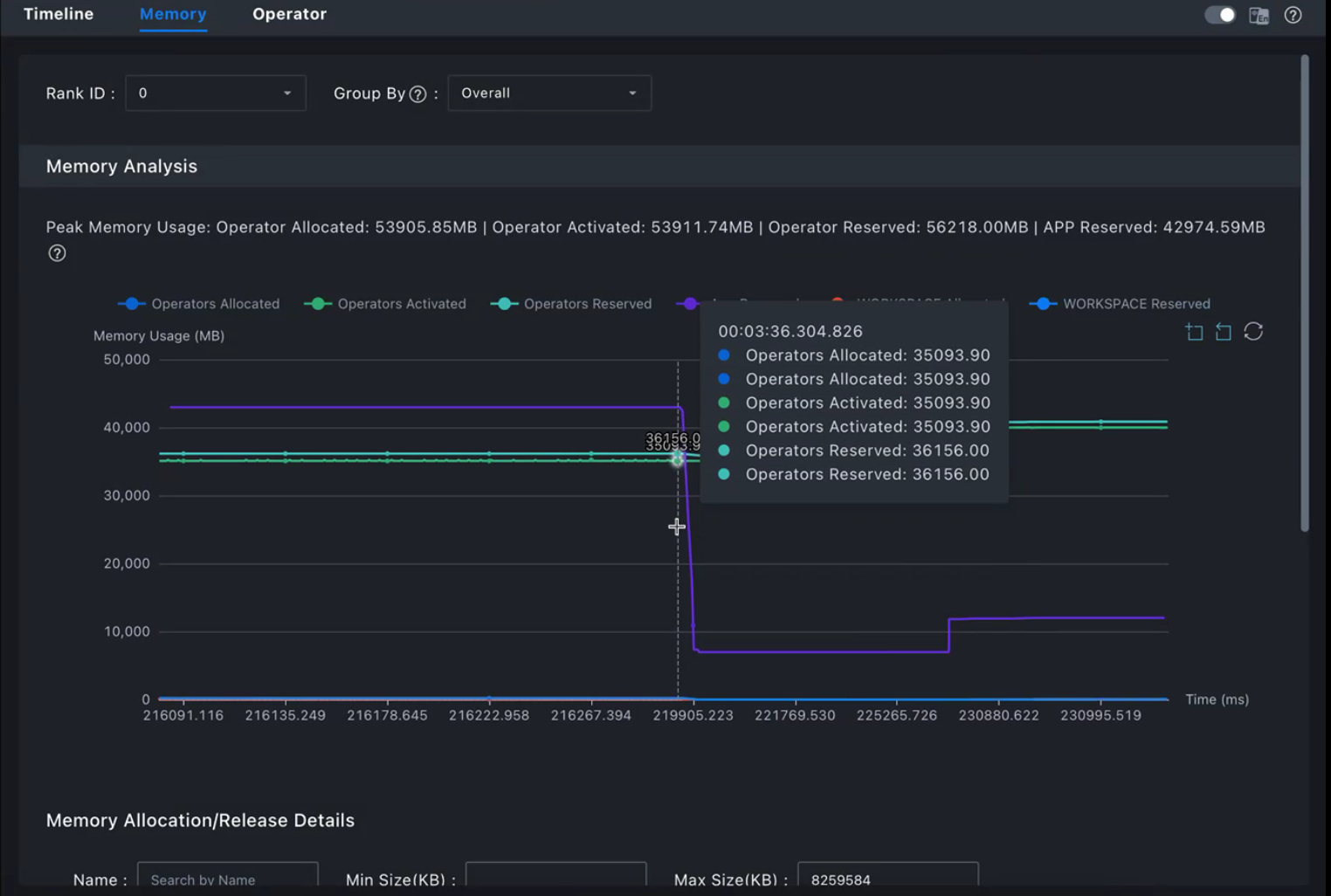Click x-axis label 216091.116

click(183, 715)
